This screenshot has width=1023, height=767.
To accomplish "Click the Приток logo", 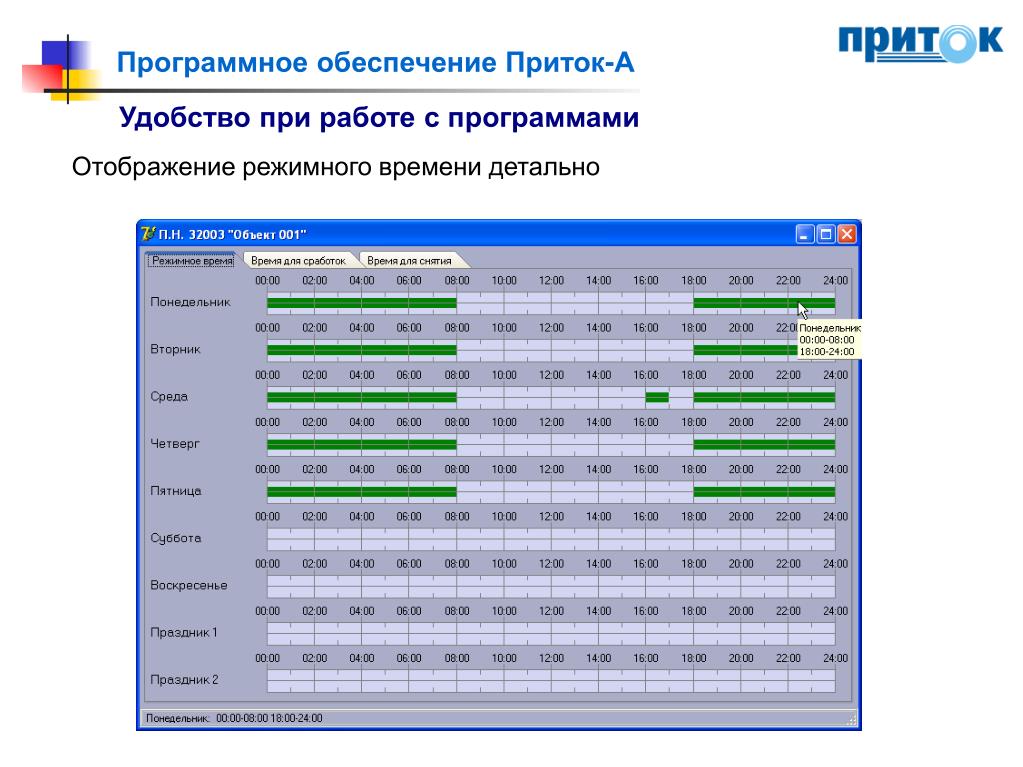I will coord(920,43).
